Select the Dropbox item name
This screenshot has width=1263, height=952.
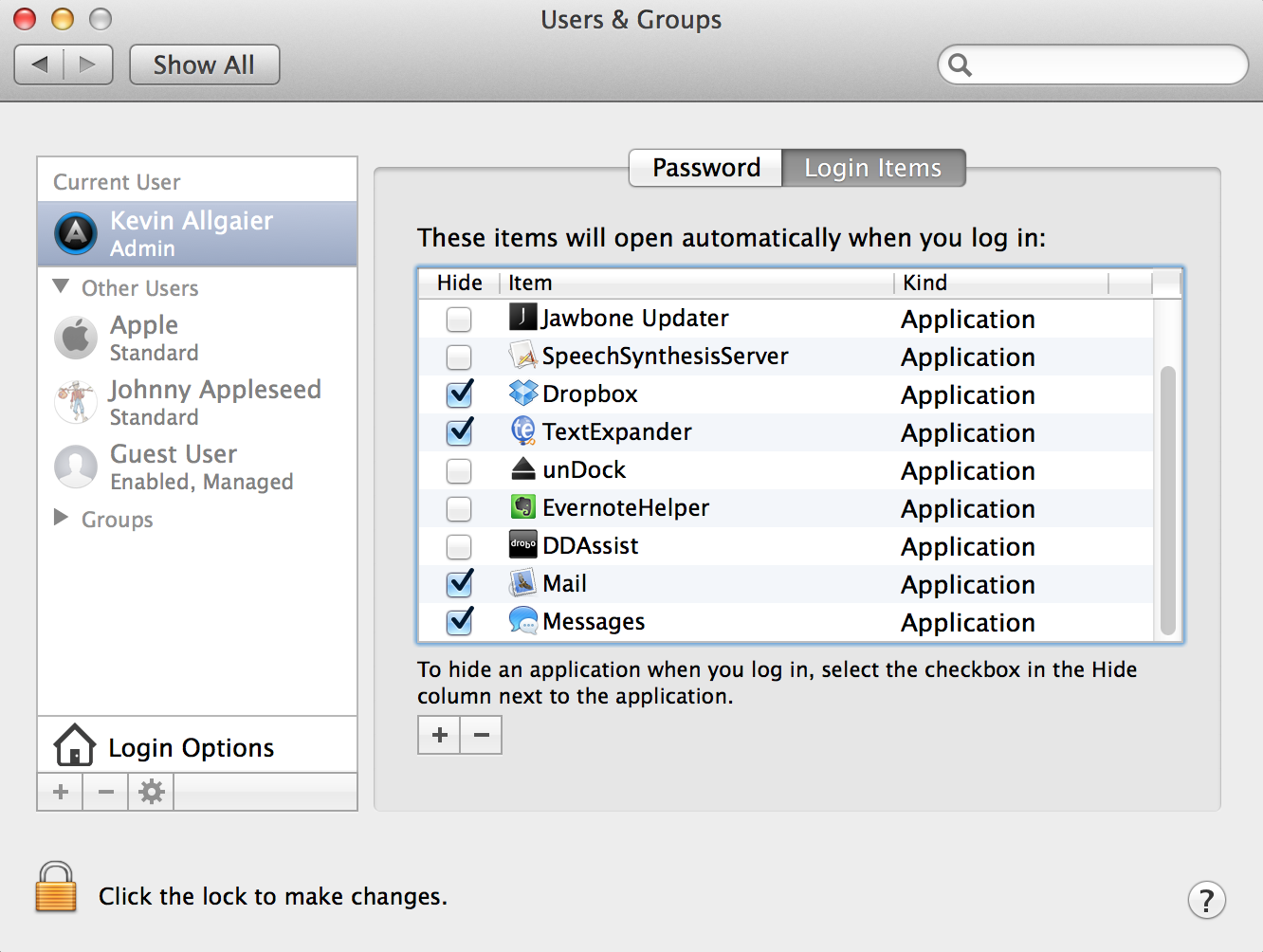click(x=590, y=394)
